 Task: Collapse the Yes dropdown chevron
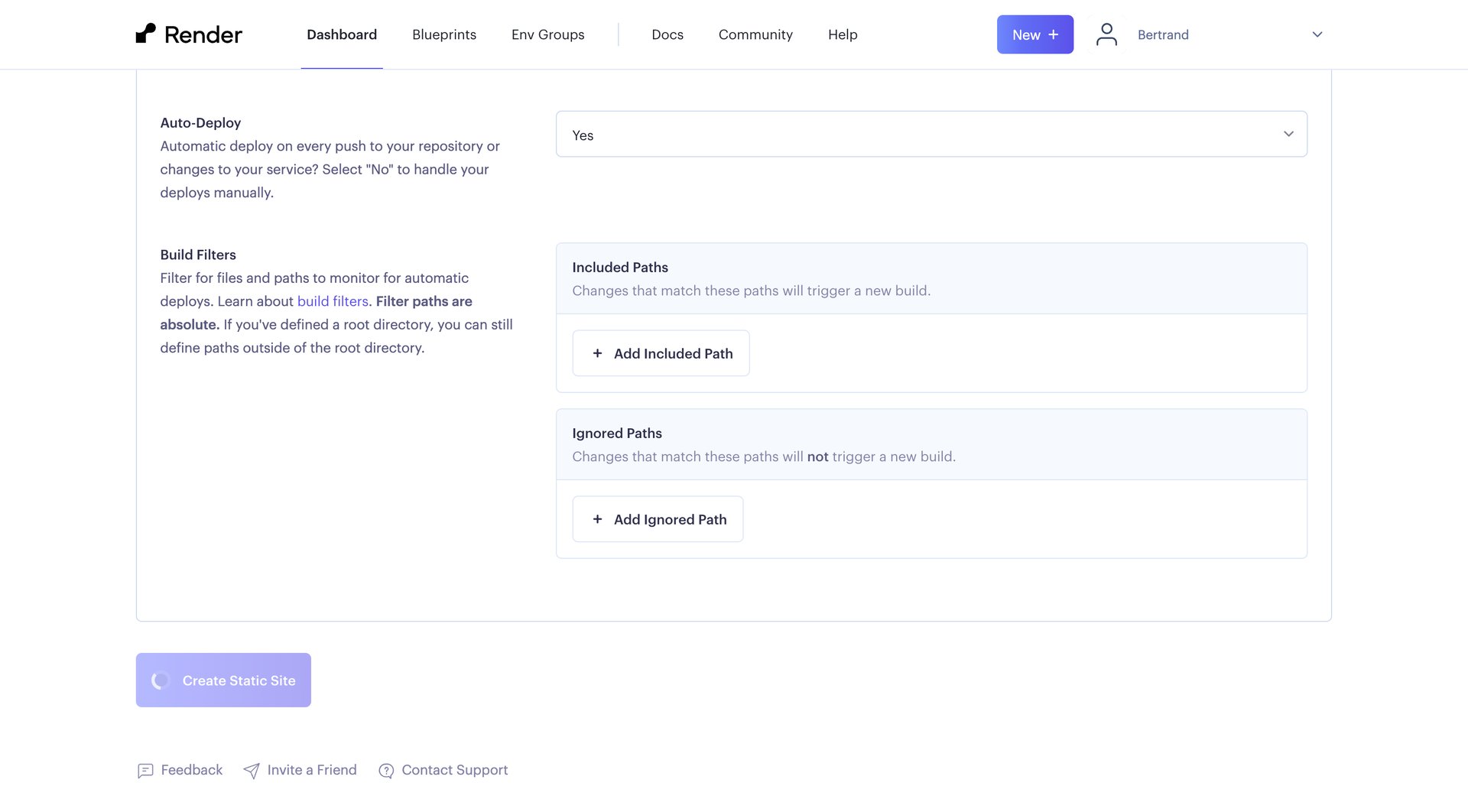click(1288, 134)
